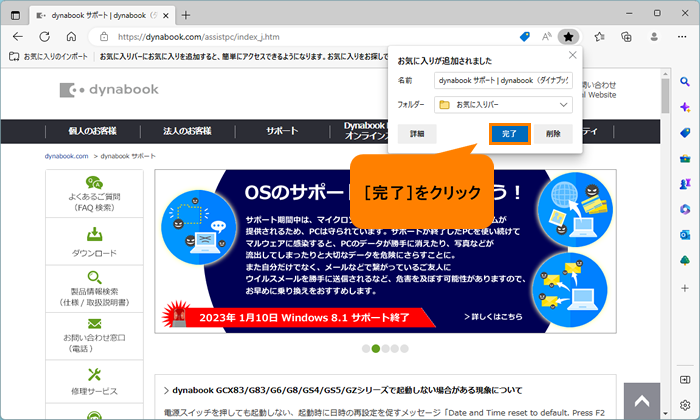This screenshot has width=700, height=420.
Task: Open sidebar settings gear icon
Action: coord(685,405)
